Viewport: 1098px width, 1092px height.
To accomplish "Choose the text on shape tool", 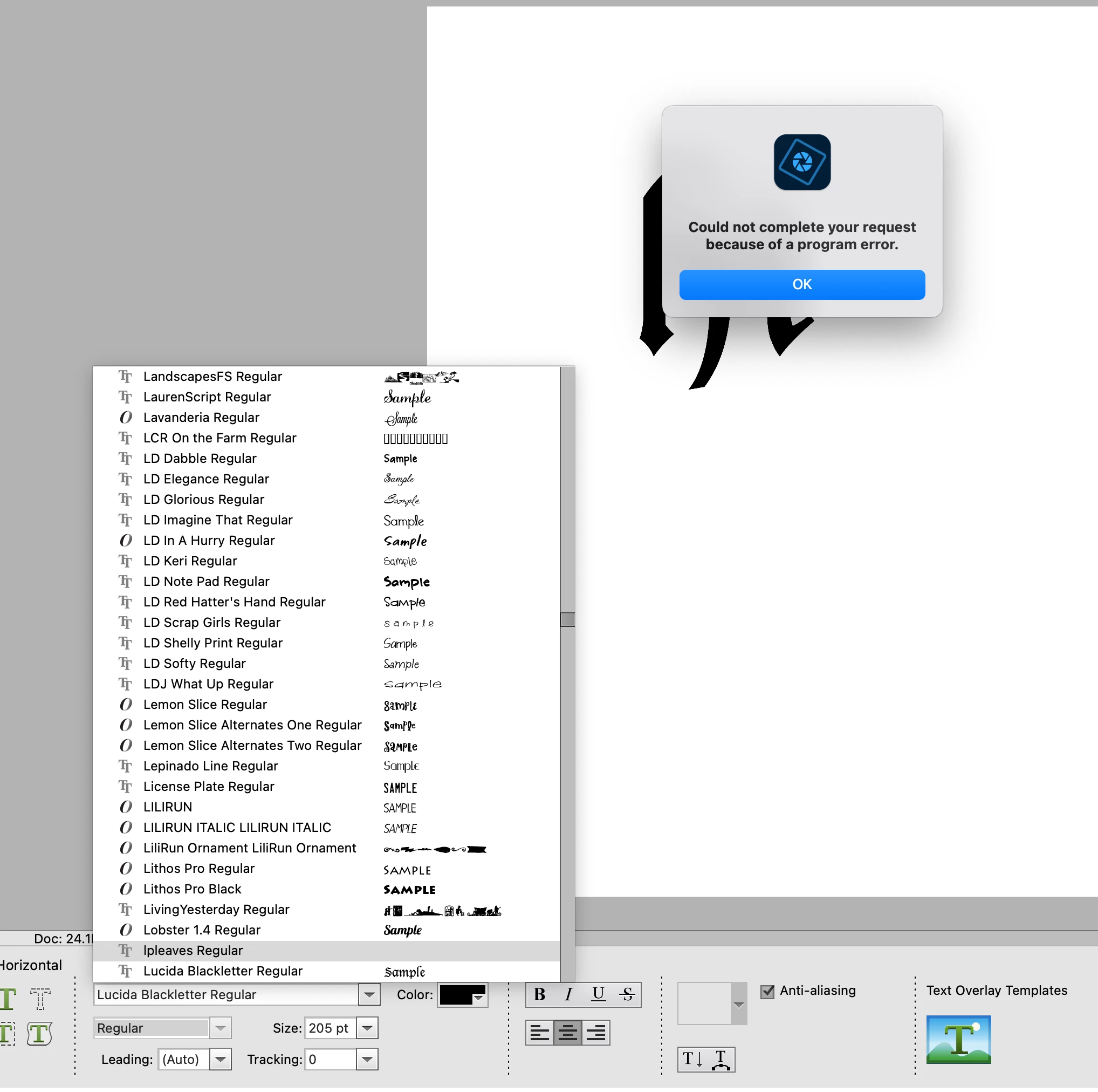I will pos(39,1034).
